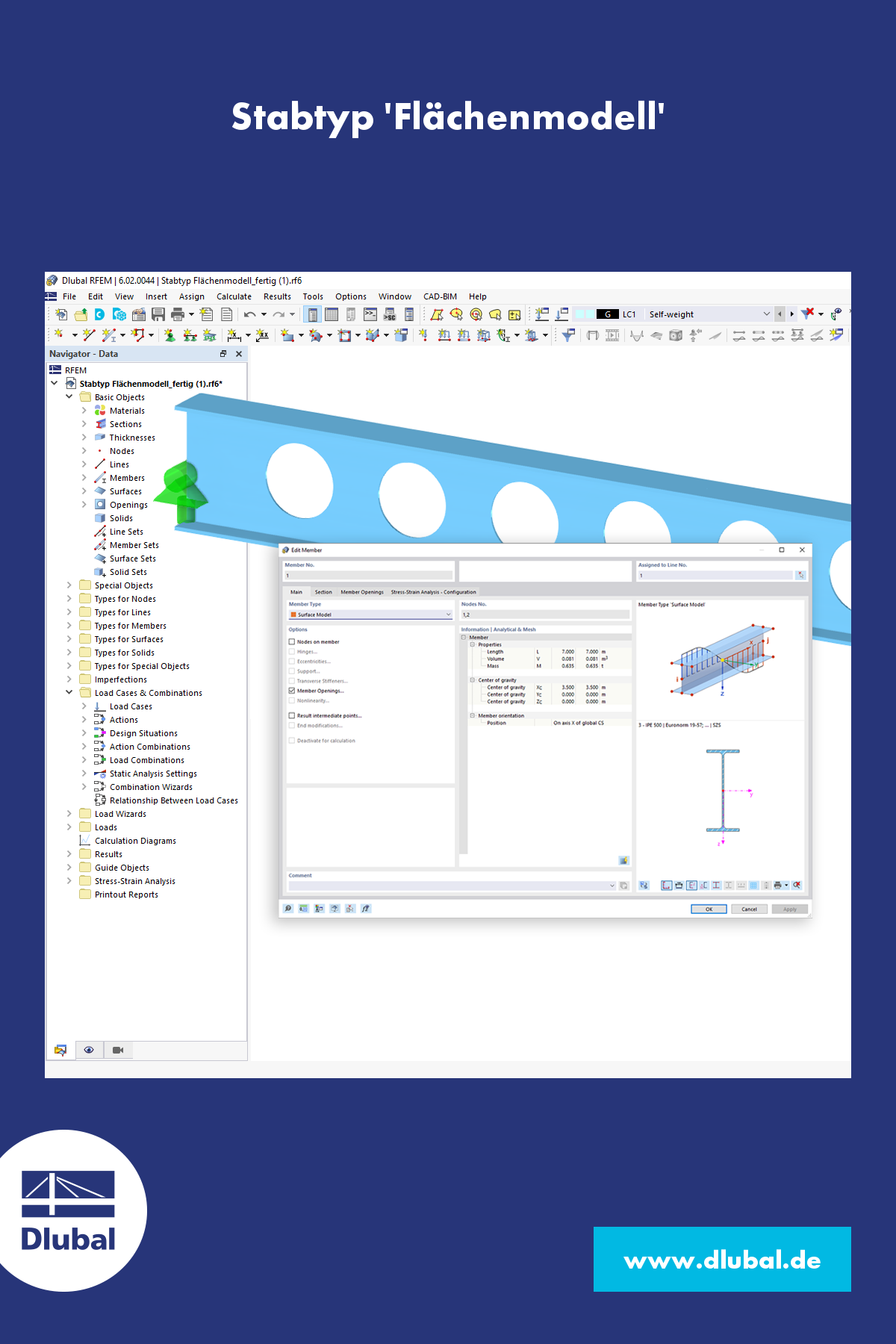Click the comment library icon next to Comment field
The height and width of the screenshot is (1344, 896).
click(x=623, y=886)
